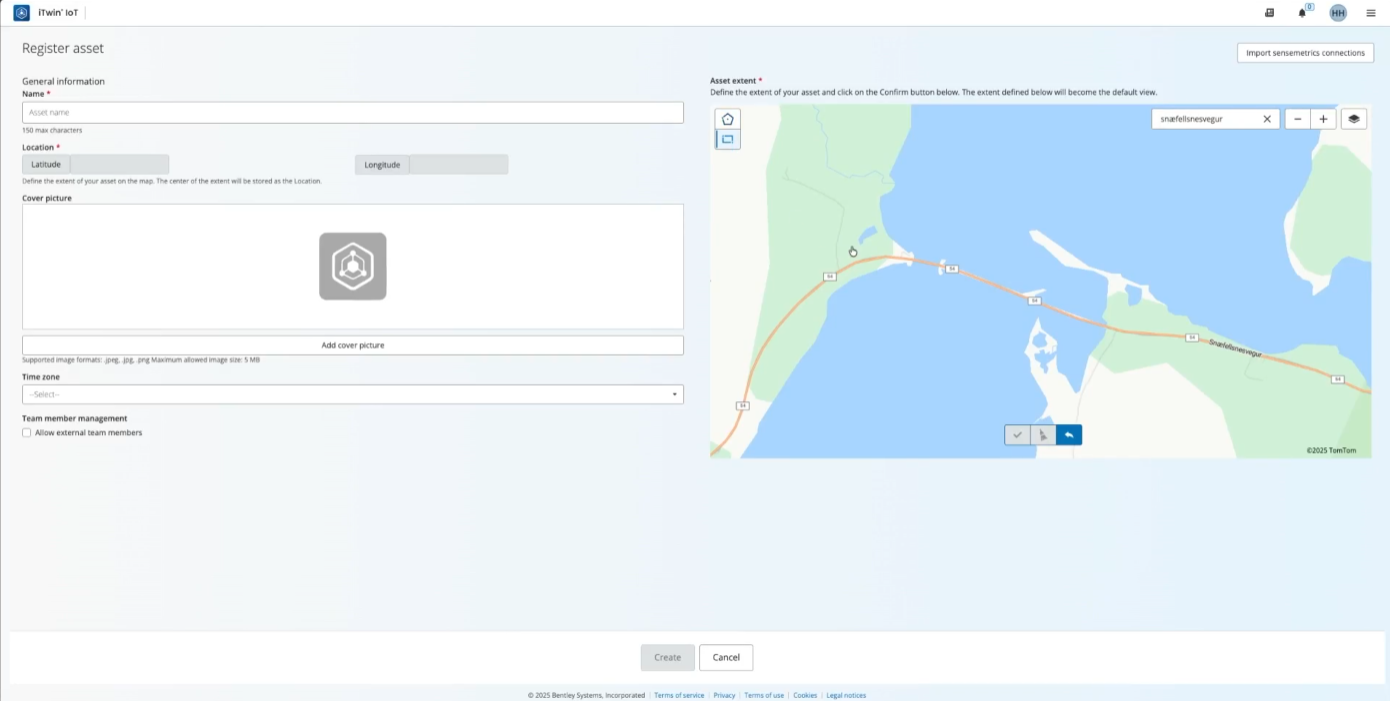Confirm the extent with checkmark button
The image size is (1390, 701).
[x=1017, y=435]
